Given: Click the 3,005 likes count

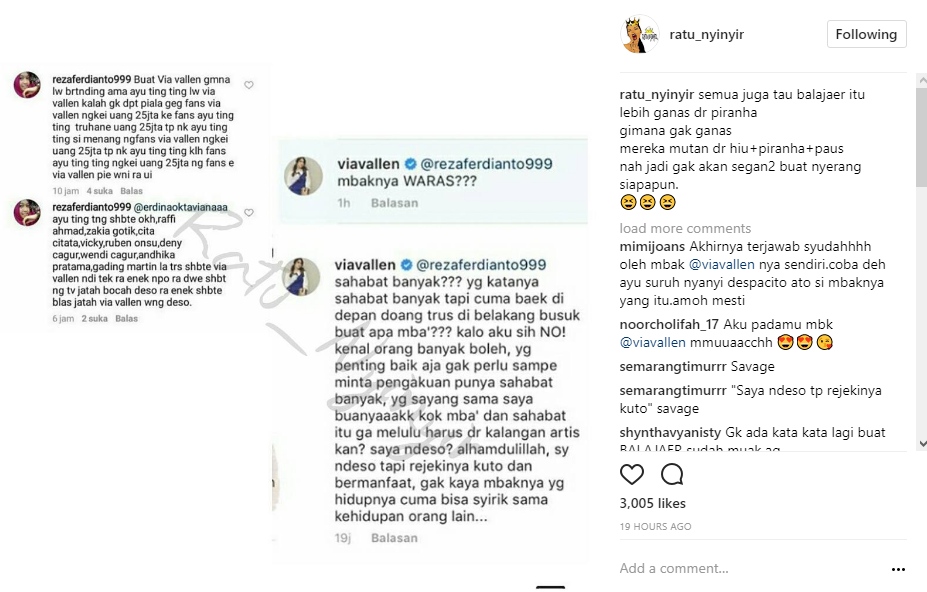Looking at the screenshot, I should [x=653, y=503].
